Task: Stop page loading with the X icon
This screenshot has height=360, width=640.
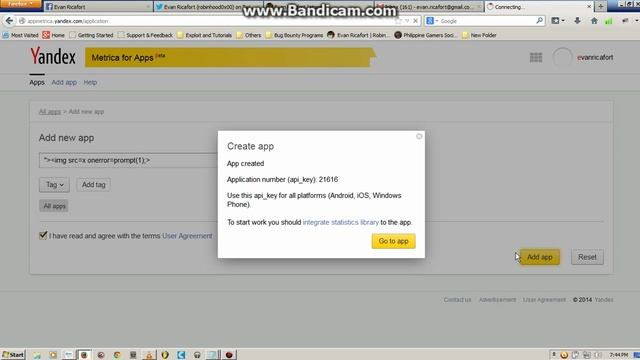Action: pos(415,21)
